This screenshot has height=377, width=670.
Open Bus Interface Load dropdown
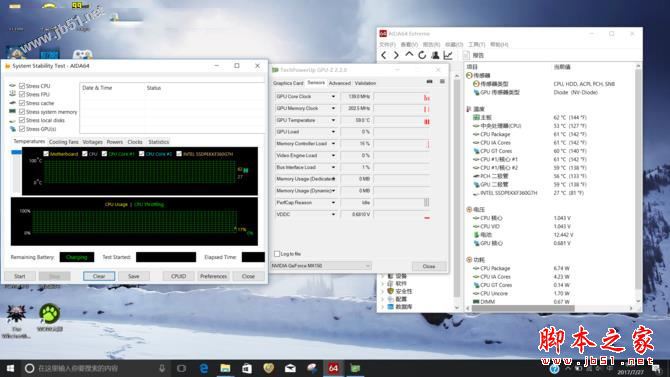point(333,167)
